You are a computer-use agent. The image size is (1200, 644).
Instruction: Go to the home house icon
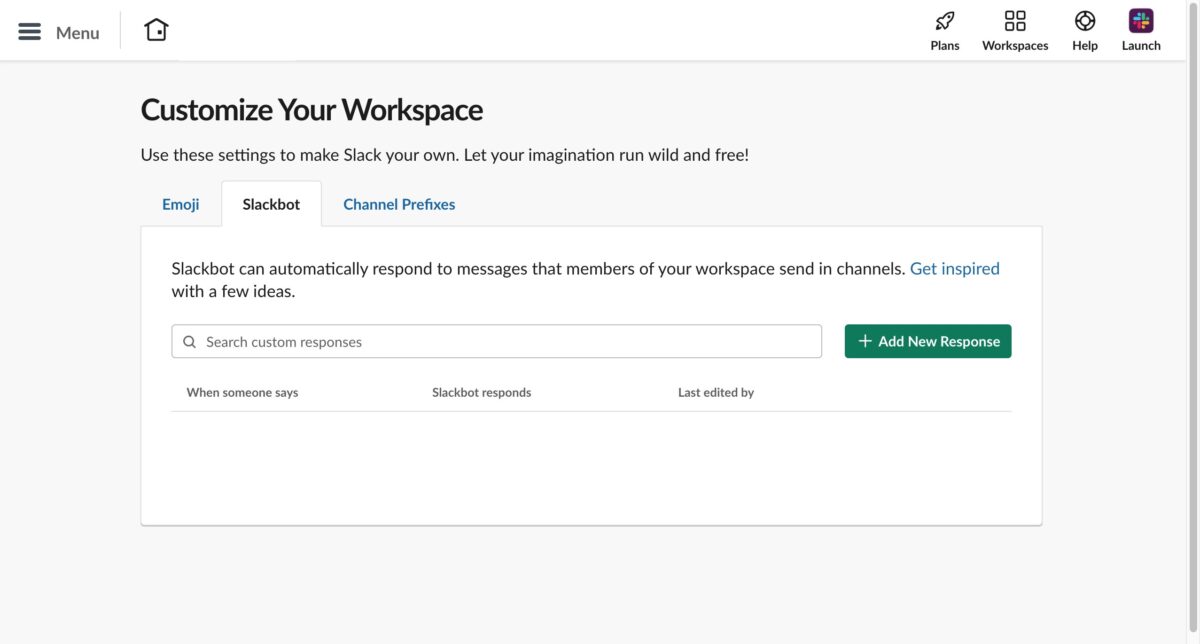pos(156,30)
